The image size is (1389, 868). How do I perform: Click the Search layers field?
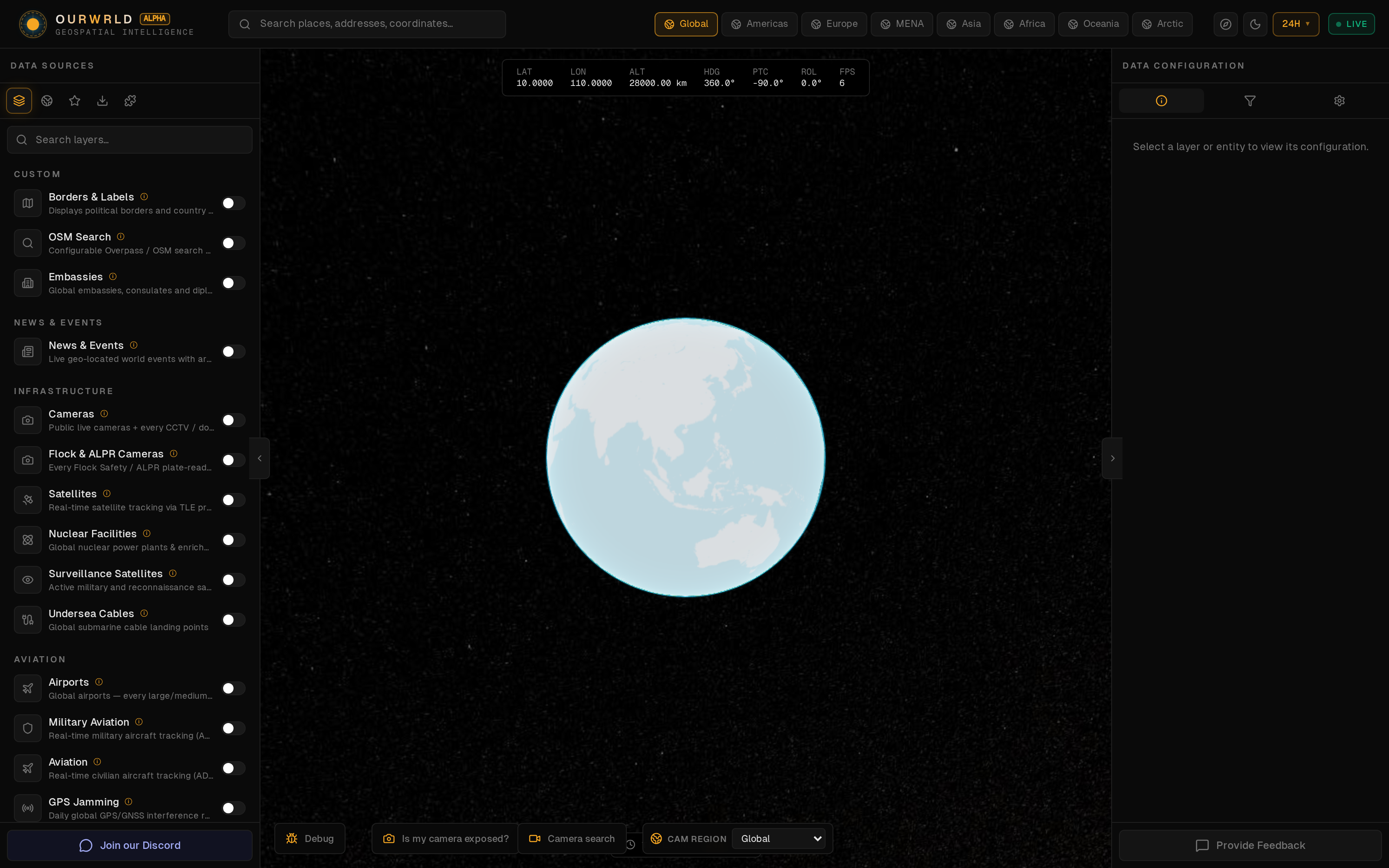(130, 139)
